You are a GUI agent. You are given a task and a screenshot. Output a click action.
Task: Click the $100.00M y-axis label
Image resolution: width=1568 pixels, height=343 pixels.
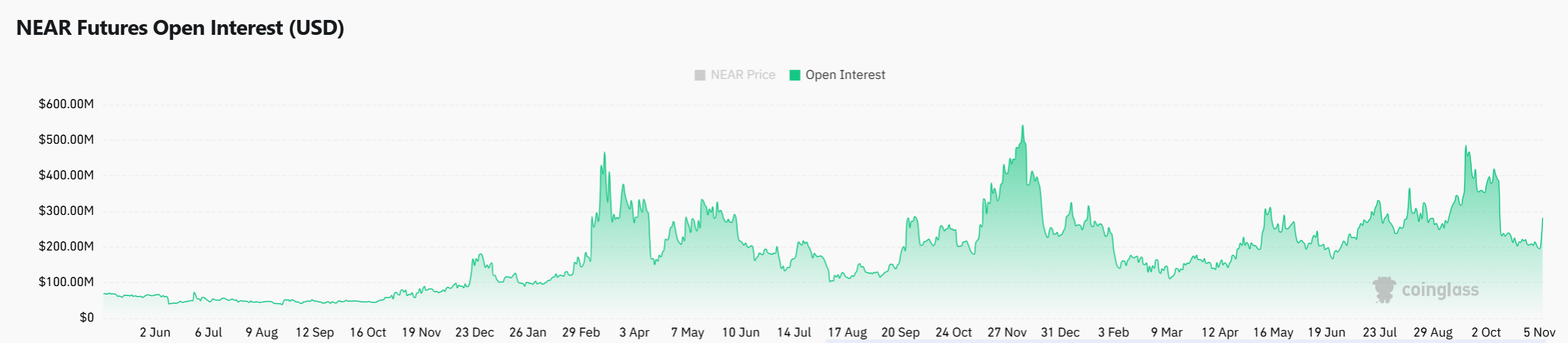click(66, 282)
